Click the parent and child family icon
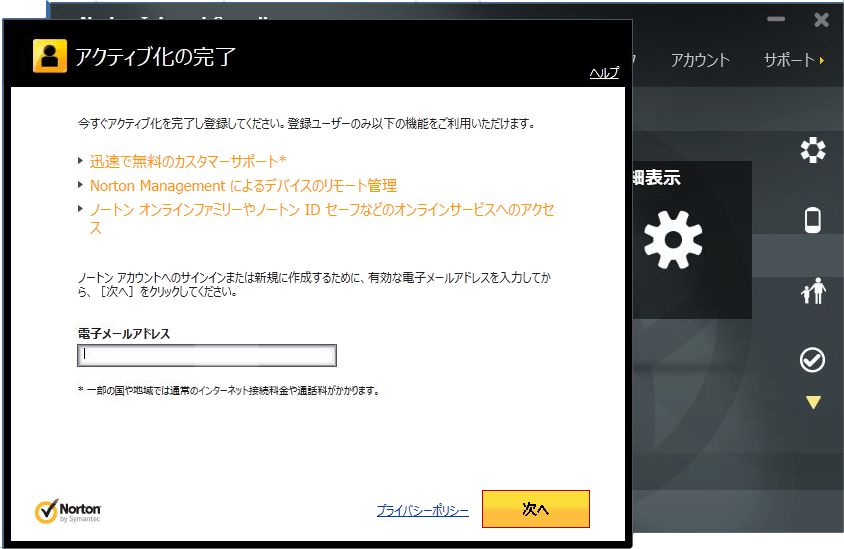 [x=813, y=291]
